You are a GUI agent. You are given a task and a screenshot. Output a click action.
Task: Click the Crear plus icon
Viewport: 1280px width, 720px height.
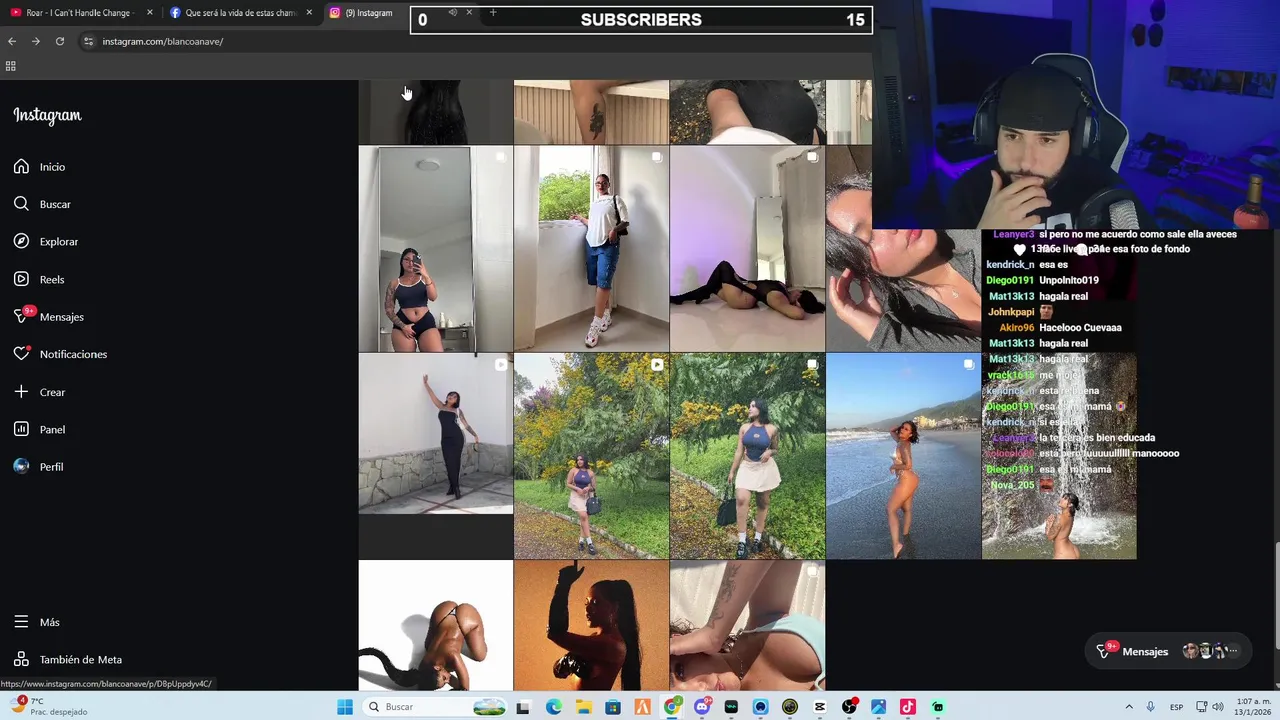[x=21, y=392]
